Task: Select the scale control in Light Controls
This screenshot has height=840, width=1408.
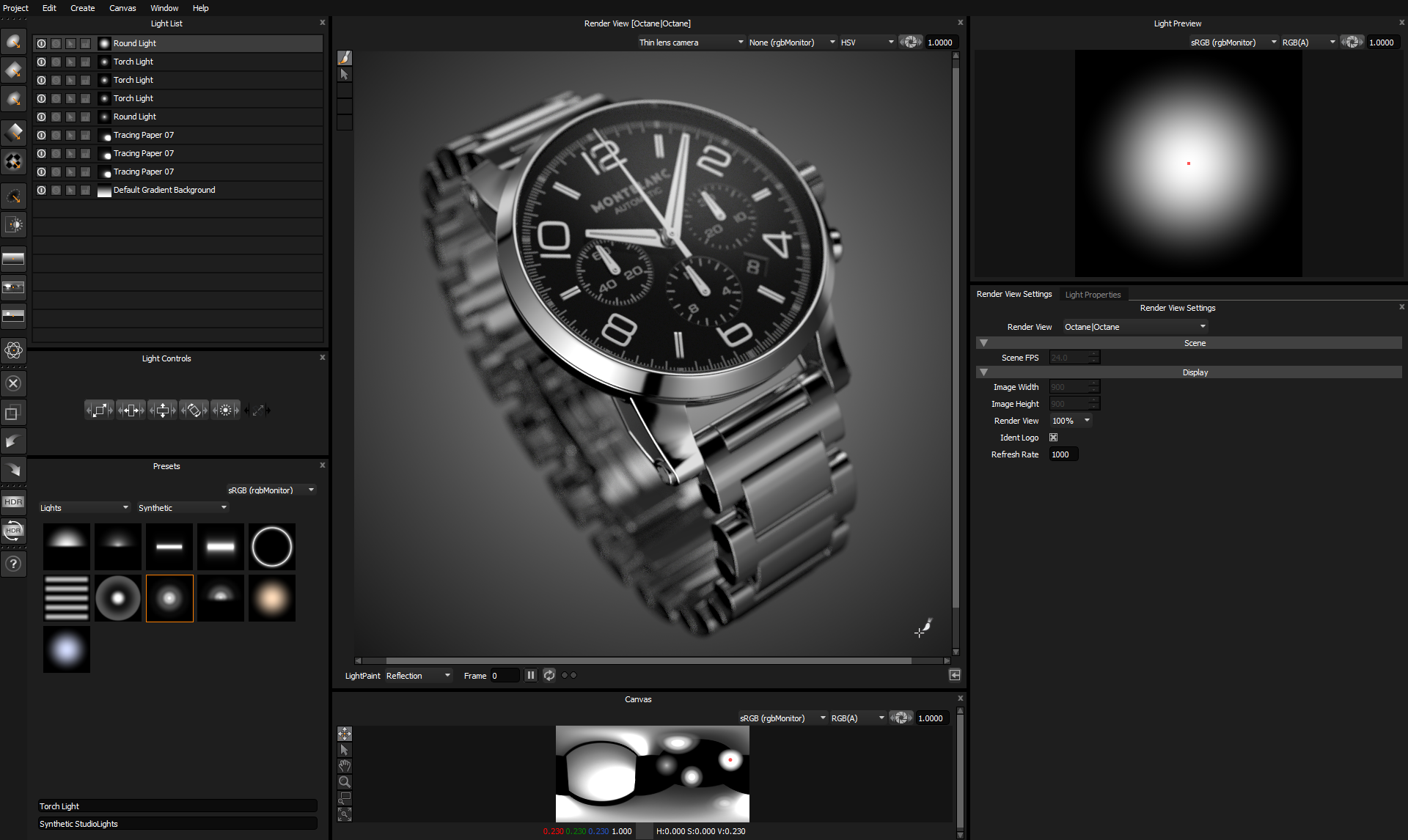Action: [100, 410]
